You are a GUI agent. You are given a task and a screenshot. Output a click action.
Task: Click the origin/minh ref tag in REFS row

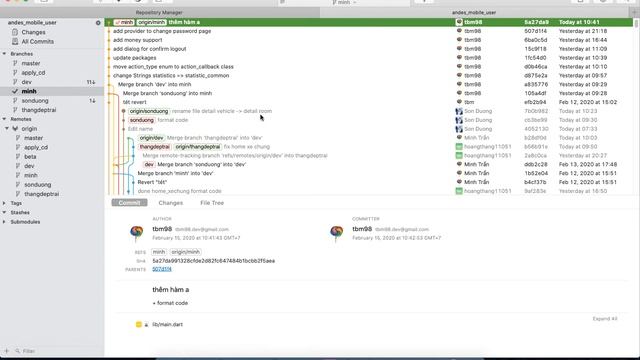pos(185,252)
